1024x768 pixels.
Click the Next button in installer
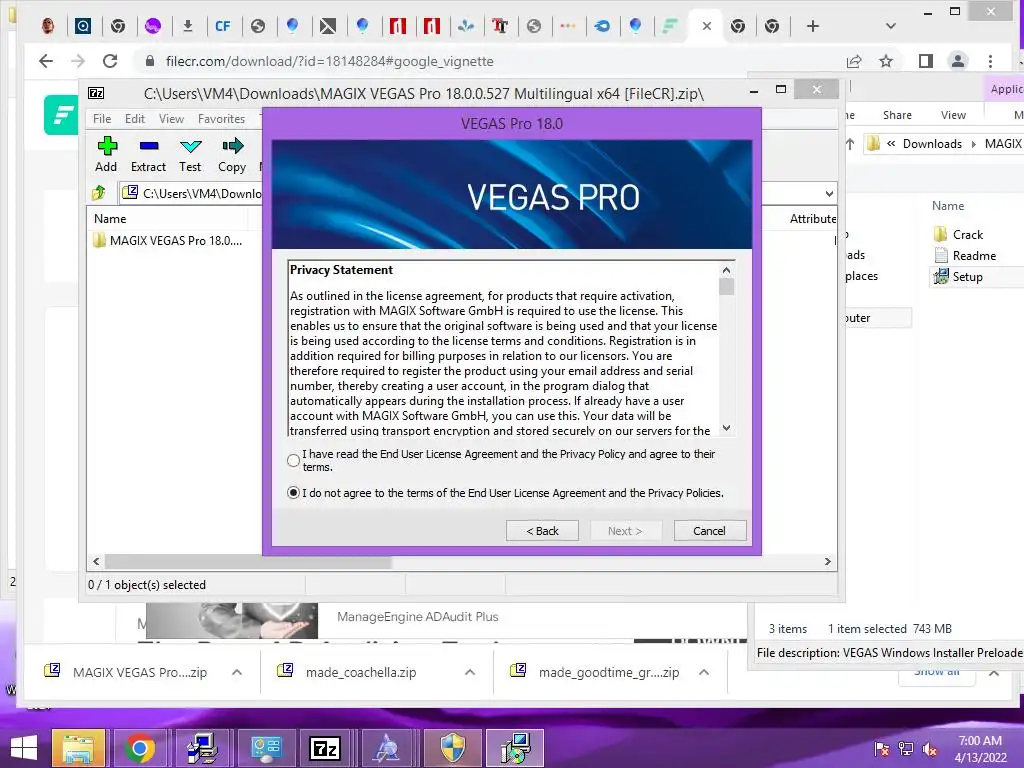[626, 531]
